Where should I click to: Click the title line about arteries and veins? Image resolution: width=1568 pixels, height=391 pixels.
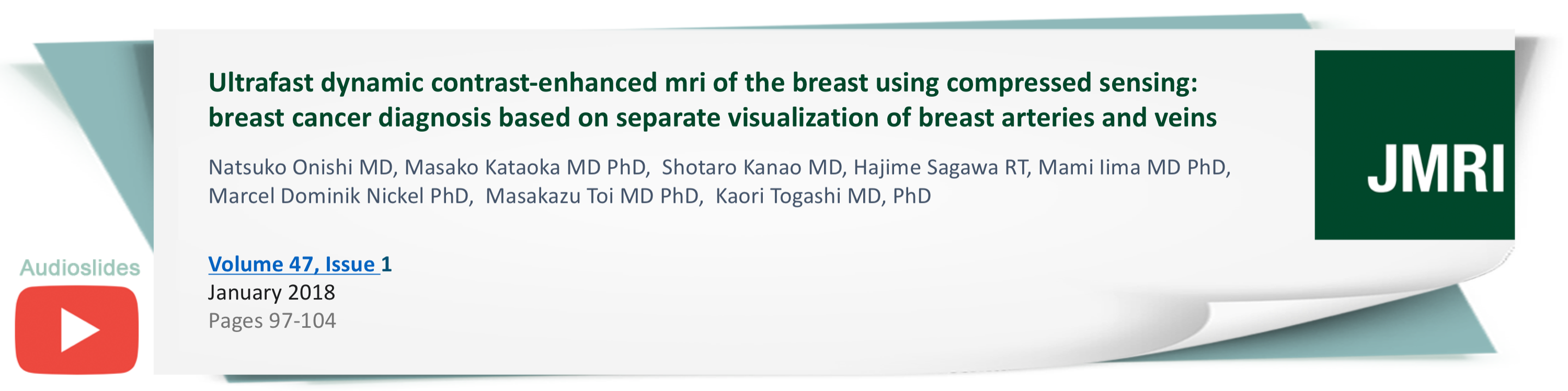tap(712, 118)
